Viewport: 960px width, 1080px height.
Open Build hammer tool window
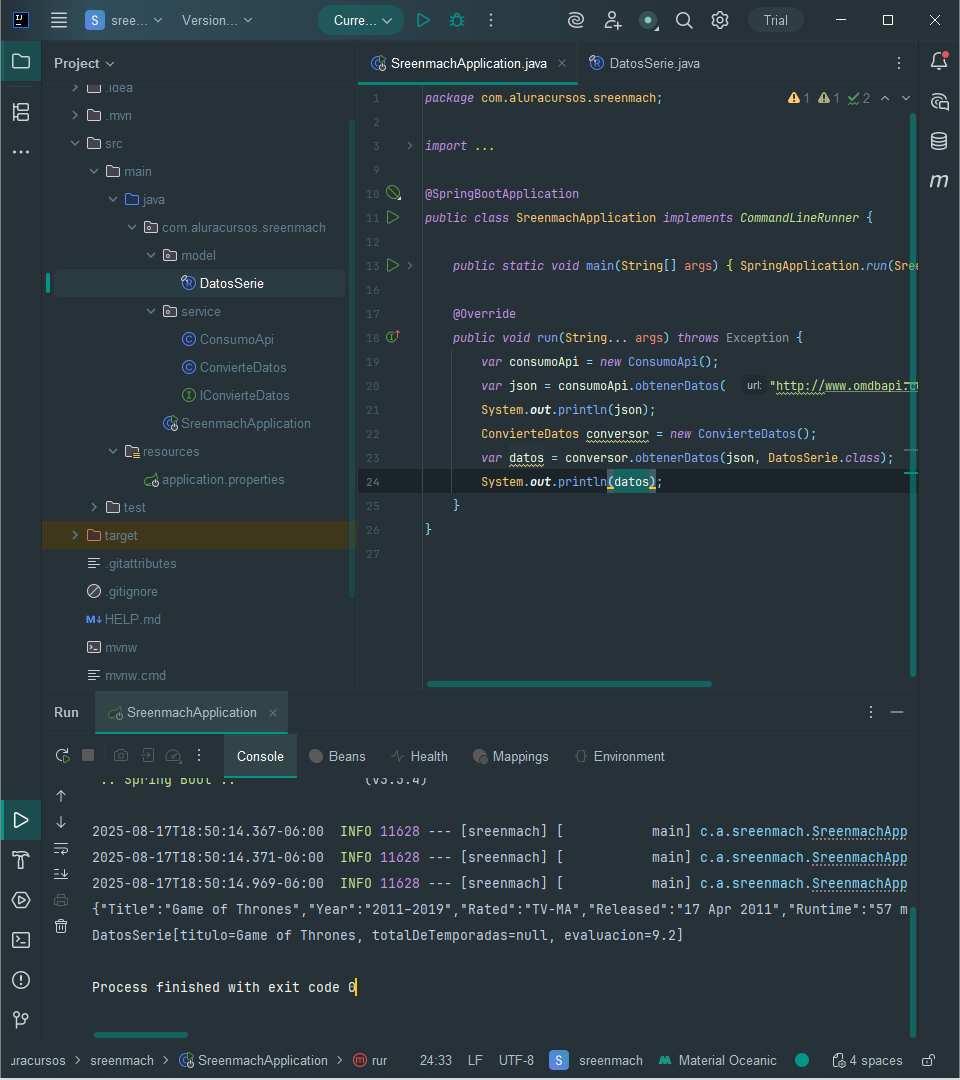(21, 860)
